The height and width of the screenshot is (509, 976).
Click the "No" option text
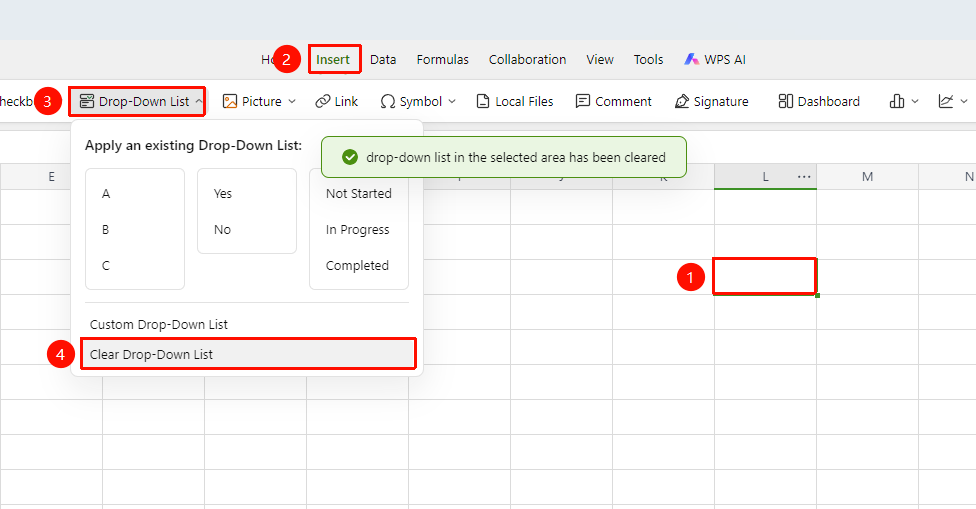pyautogui.click(x=222, y=230)
